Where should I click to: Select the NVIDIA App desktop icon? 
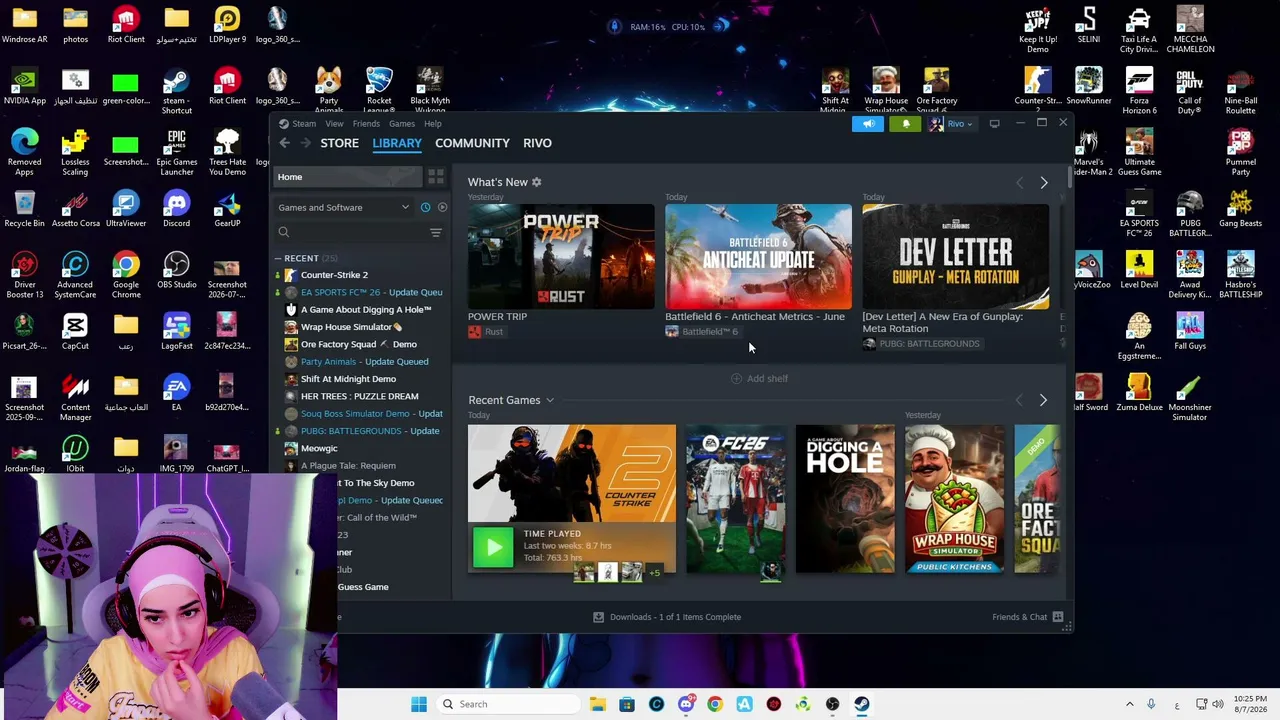[25, 87]
